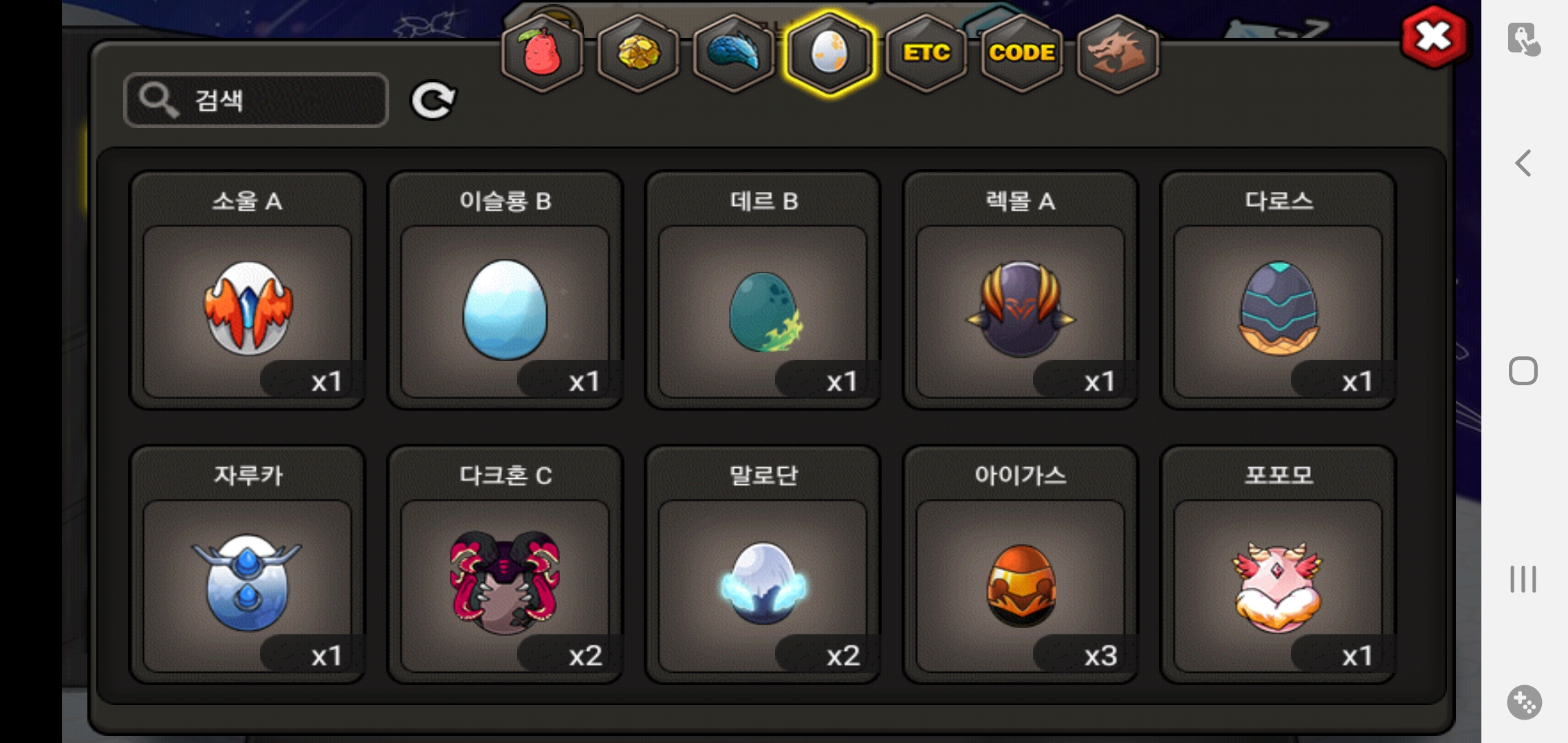
Task: Choose the 이슬룡 B blue egg
Action: click(505, 290)
